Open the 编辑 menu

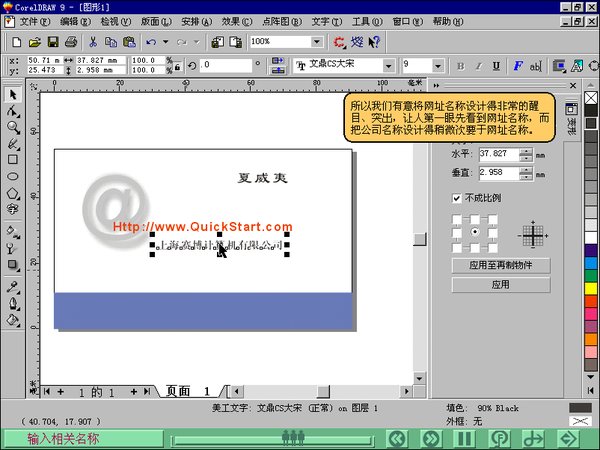75,22
